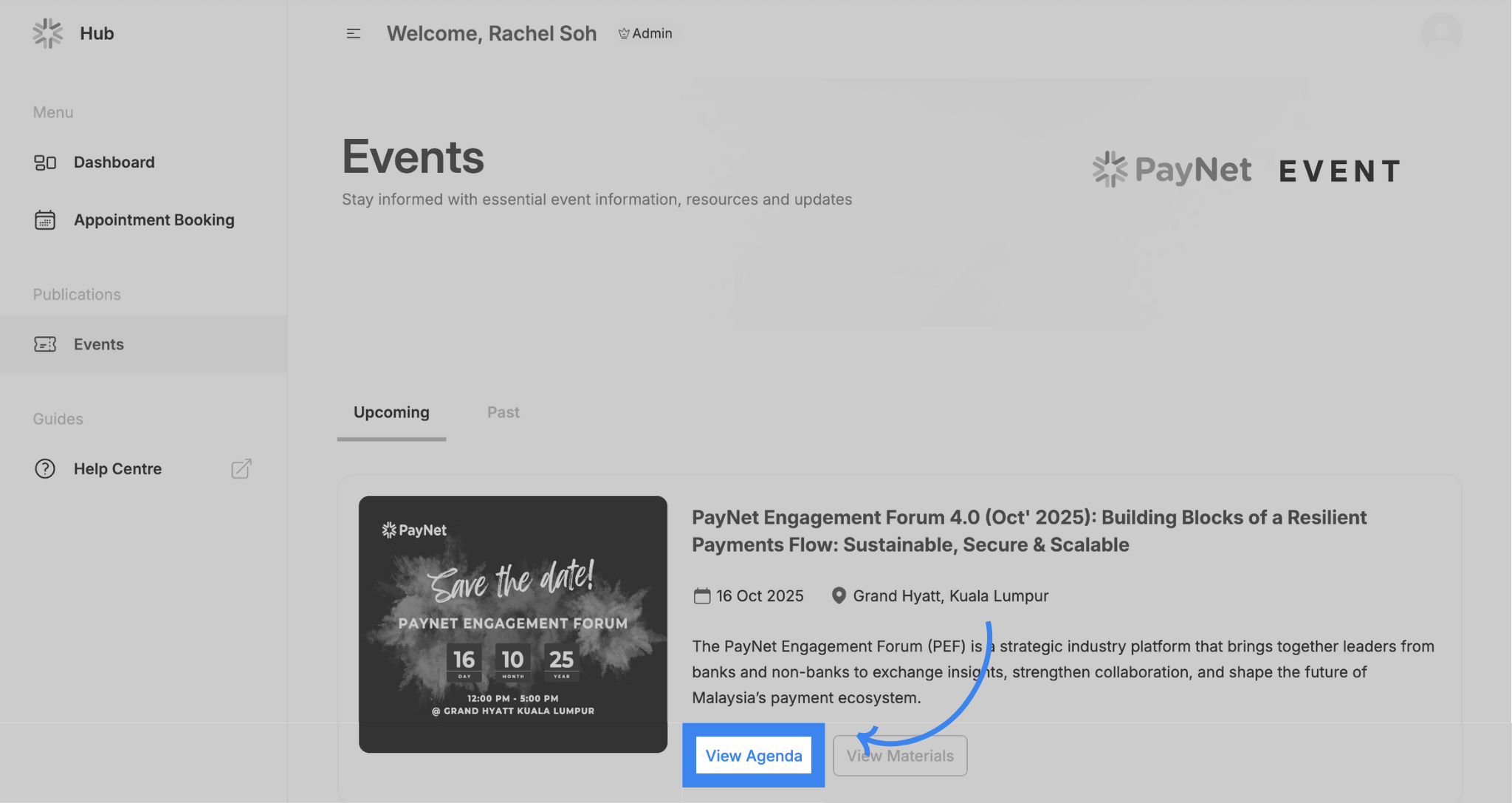Click the calendar icon beside 16 Oct 2025
The image size is (1512, 803).
(701, 595)
